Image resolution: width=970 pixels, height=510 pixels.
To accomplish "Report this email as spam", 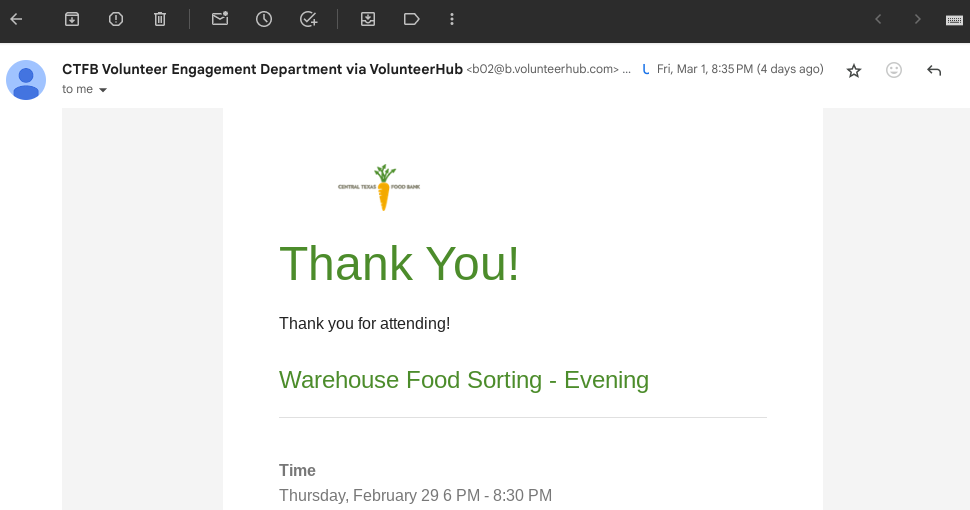I will pos(116,19).
